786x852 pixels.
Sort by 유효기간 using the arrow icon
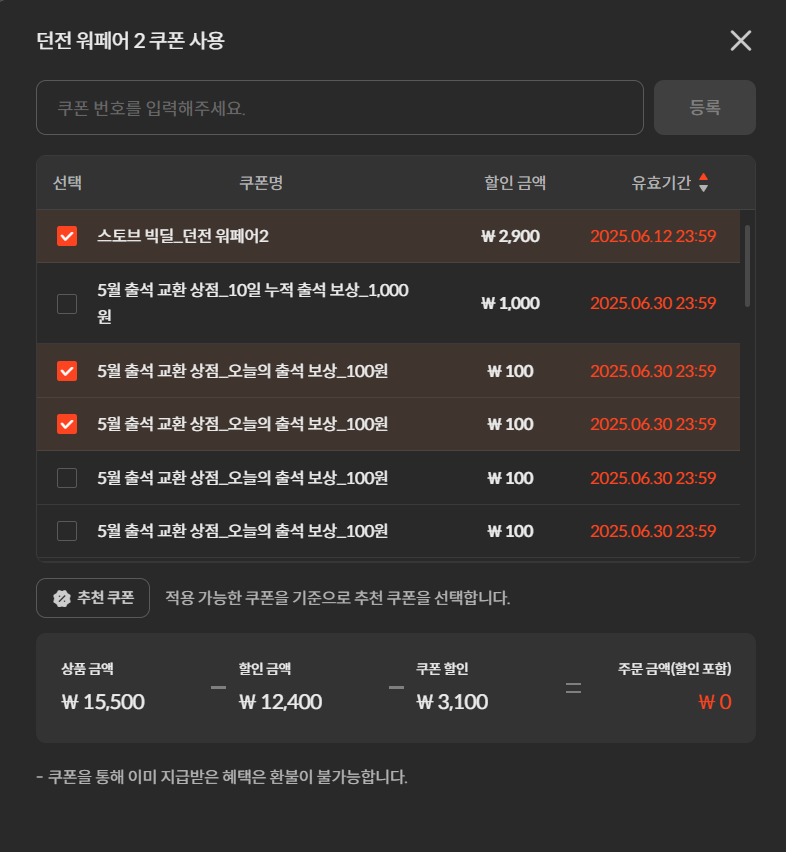tap(703, 183)
